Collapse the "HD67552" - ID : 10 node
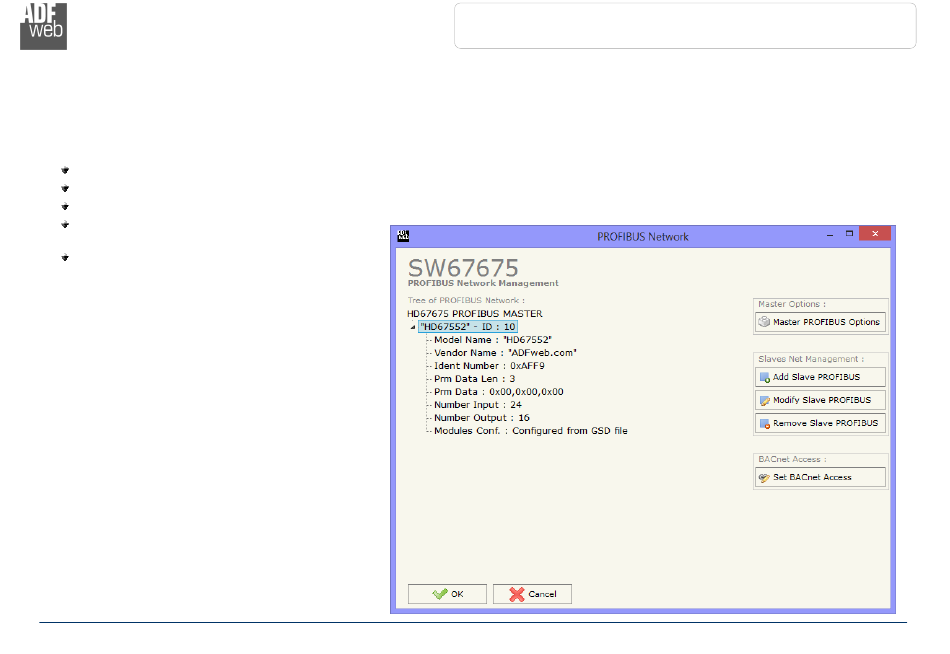 tap(413, 327)
